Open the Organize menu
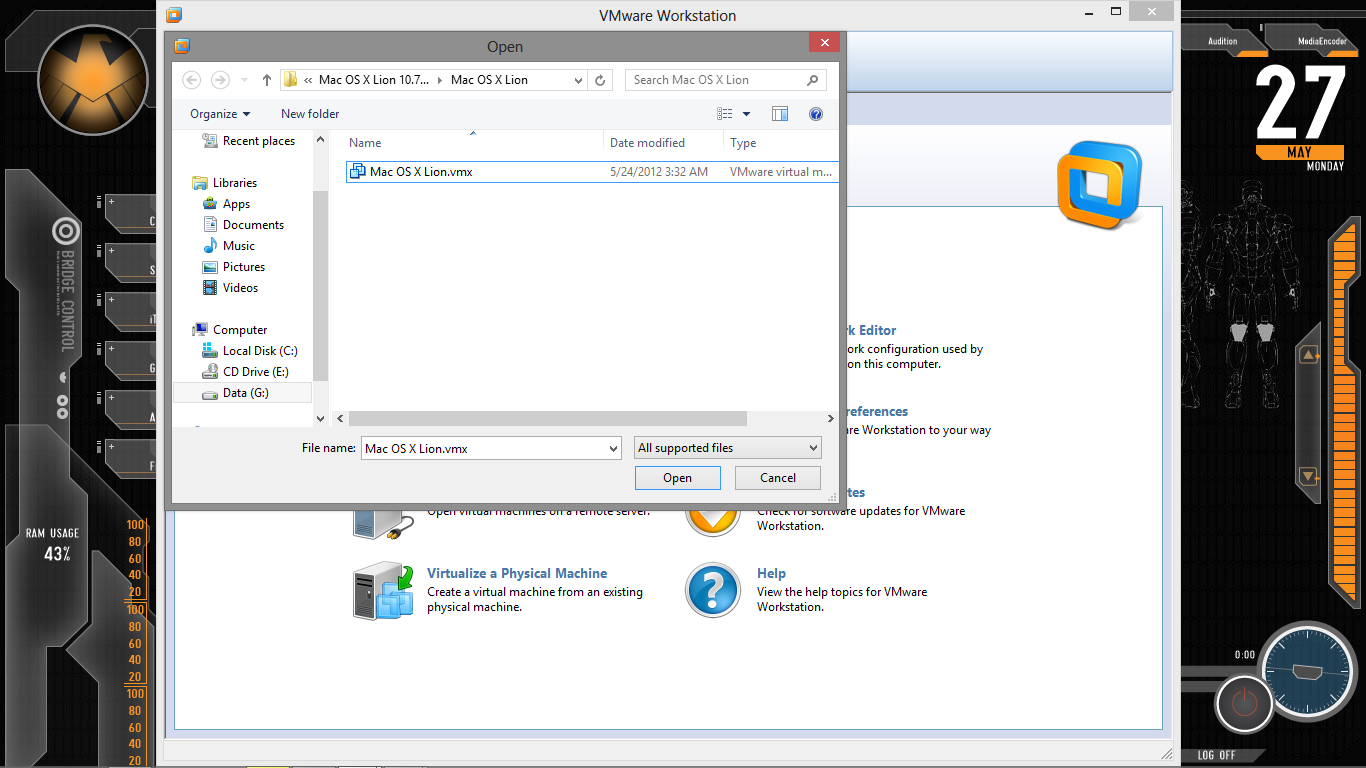This screenshot has height=768, width=1366. (x=220, y=114)
